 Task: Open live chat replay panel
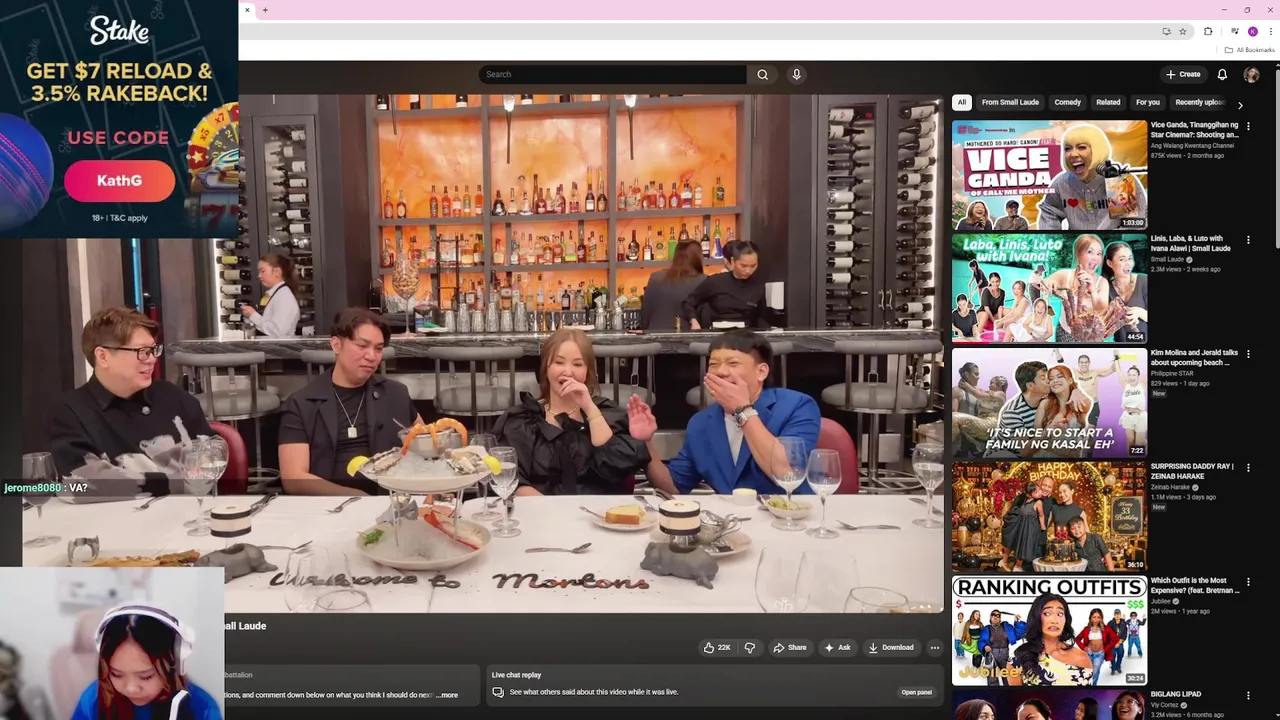(916, 692)
